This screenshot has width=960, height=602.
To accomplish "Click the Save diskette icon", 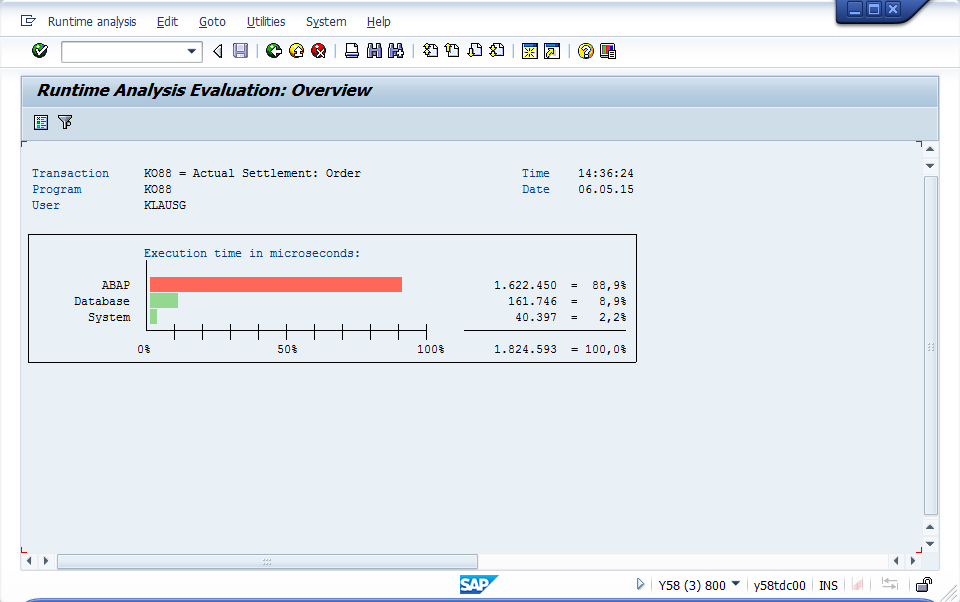I will (241, 51).
